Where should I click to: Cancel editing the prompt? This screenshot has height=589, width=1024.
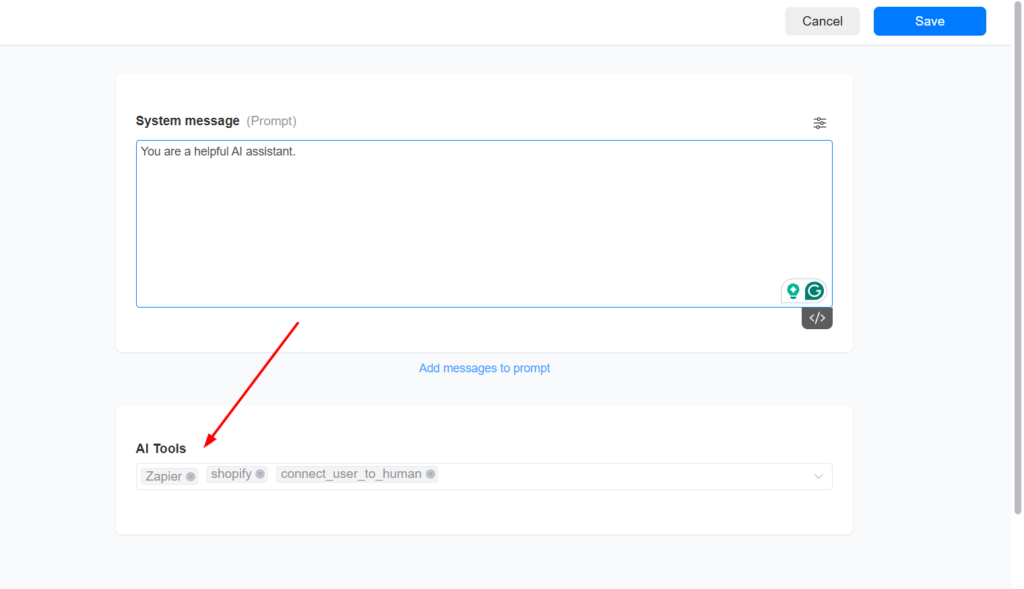click(822, 22)
